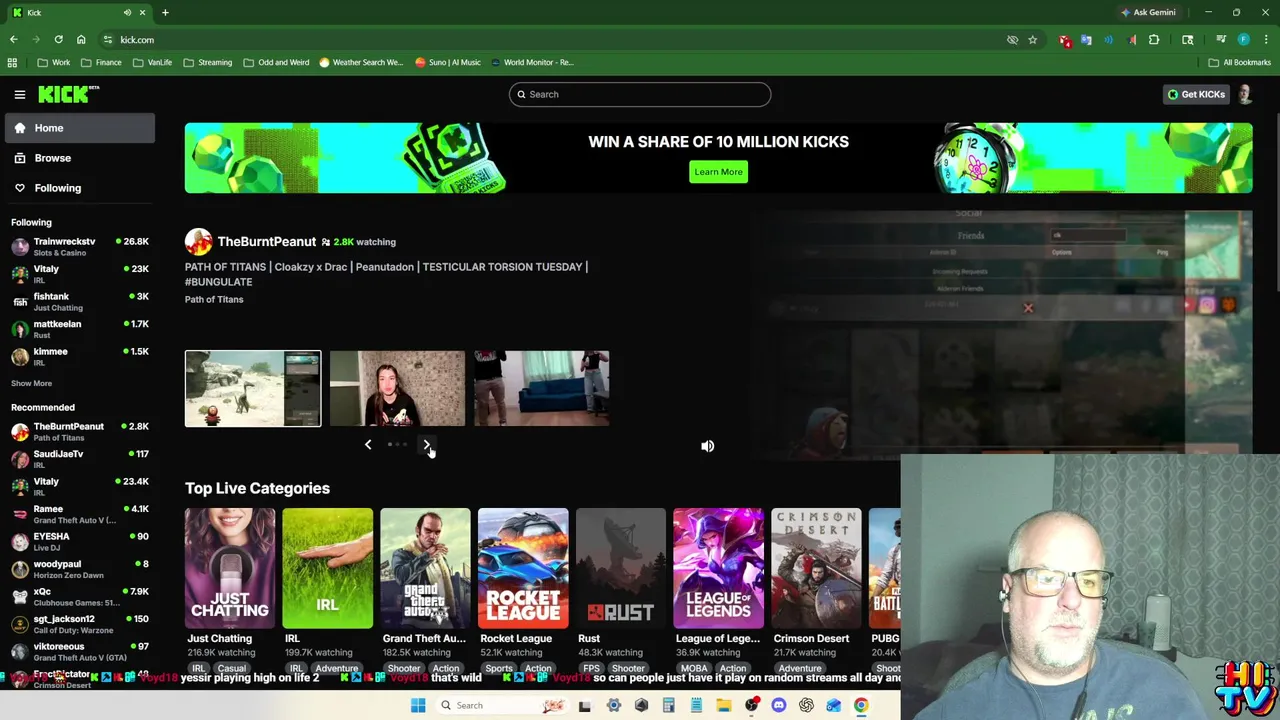Screen dimensions: 1280x720
Task: Click the Kick search field
Action: 640,94
